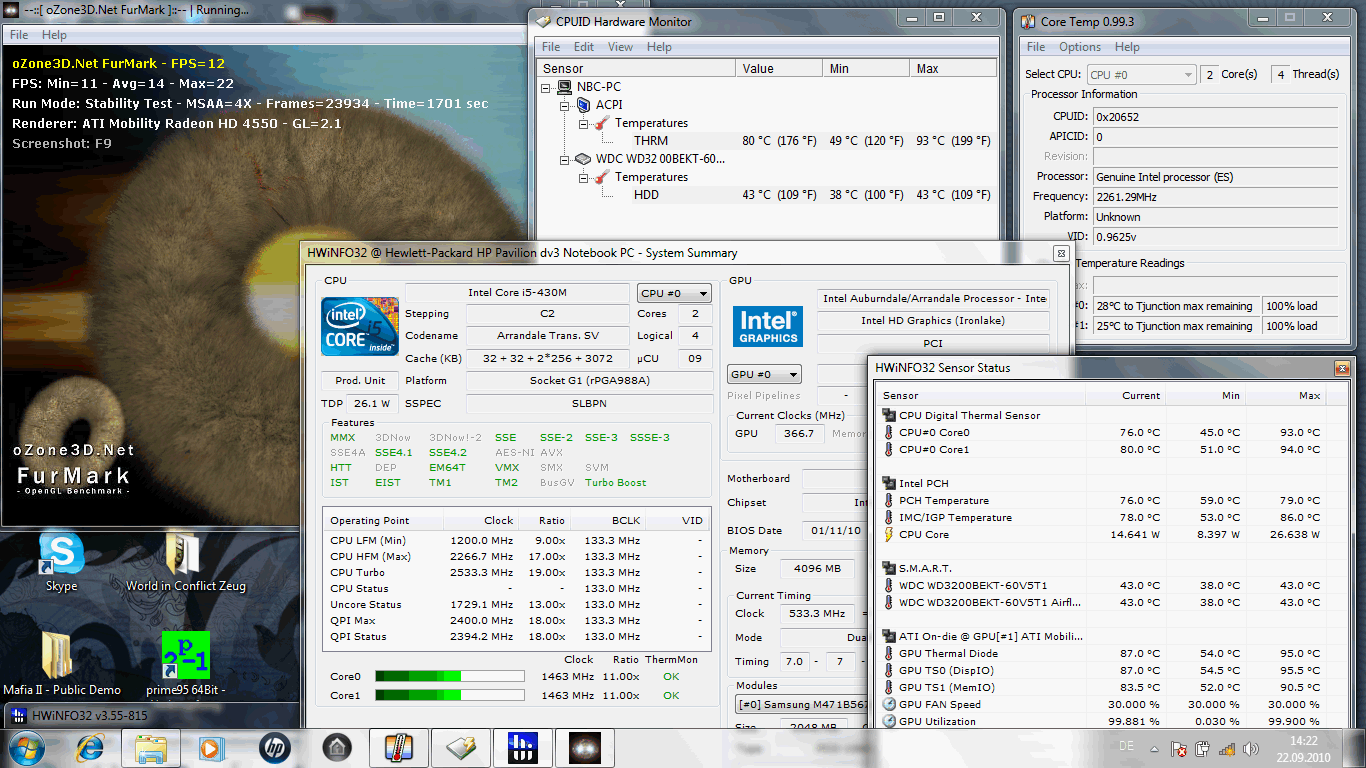Open the FurMark File menu
Image resolution: width=1366 pixels, height=768 pixels.
(19, 34)
